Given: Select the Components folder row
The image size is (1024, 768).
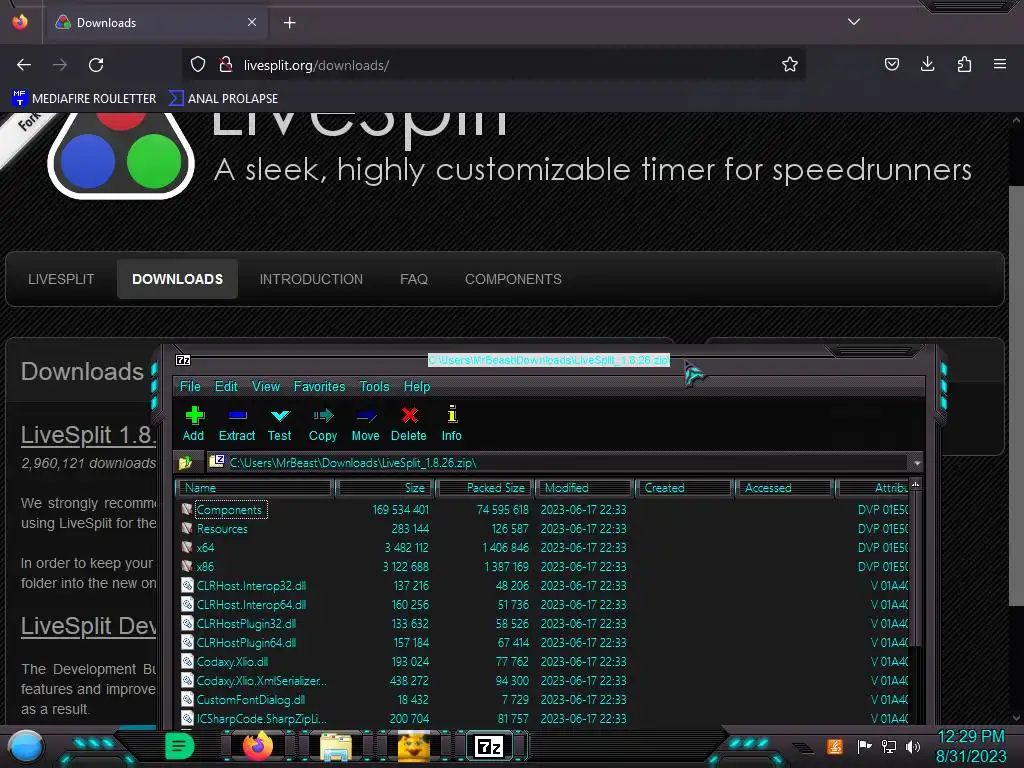Looking at the screenshot, I should 542,509.
